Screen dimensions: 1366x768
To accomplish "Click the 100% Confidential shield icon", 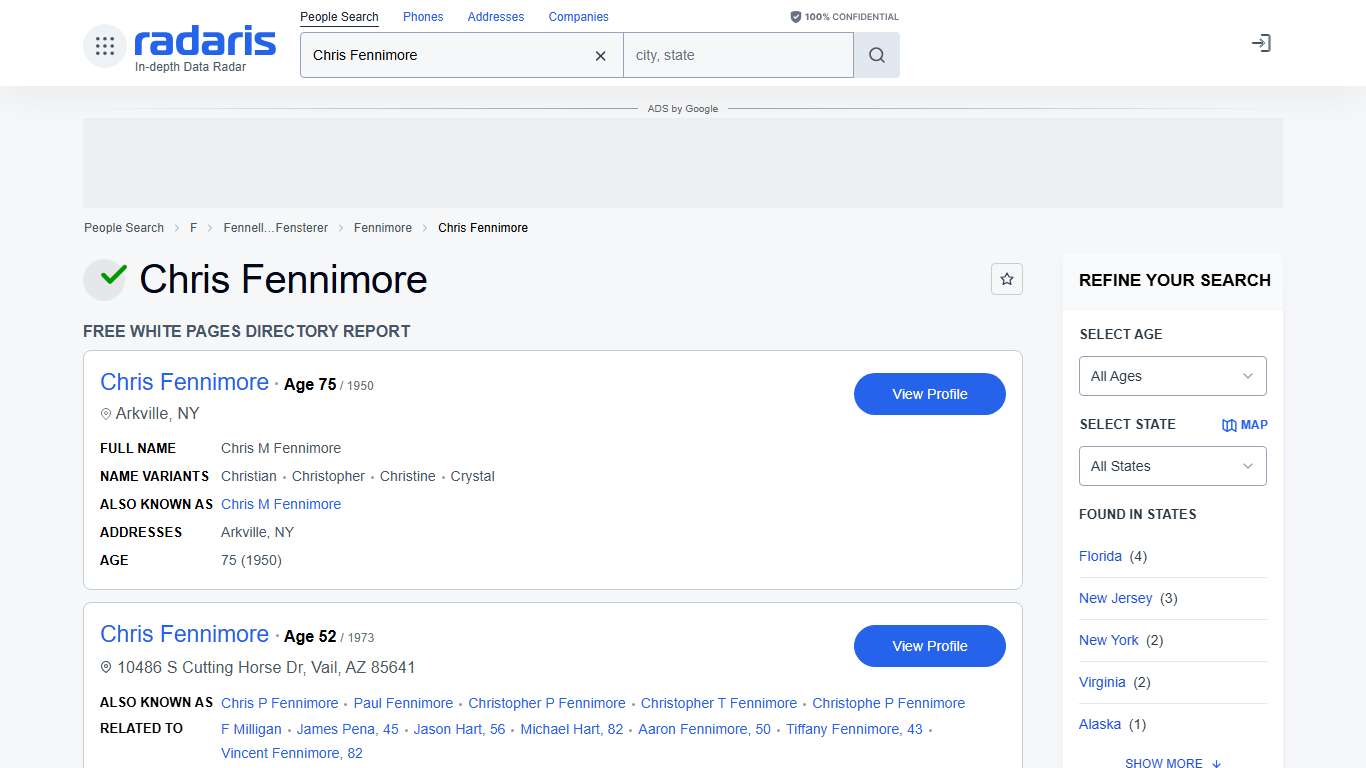I will pos(795,16).
